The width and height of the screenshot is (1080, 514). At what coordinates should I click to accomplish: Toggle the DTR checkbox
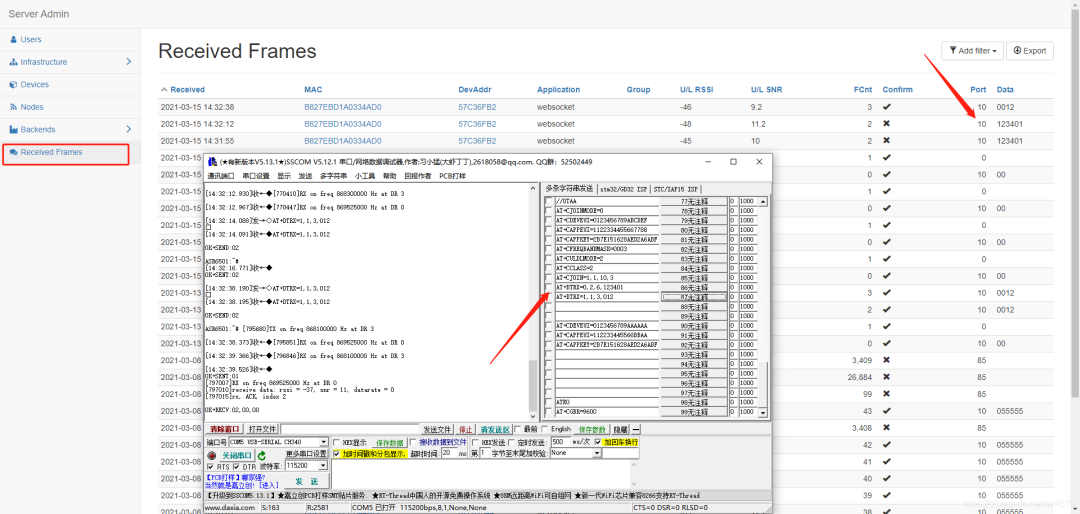click(236, 466)
